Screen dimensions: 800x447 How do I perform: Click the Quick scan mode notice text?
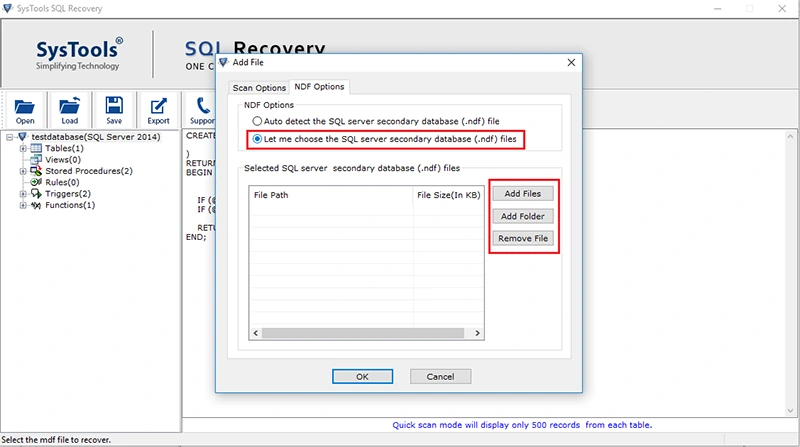[522, 425]
